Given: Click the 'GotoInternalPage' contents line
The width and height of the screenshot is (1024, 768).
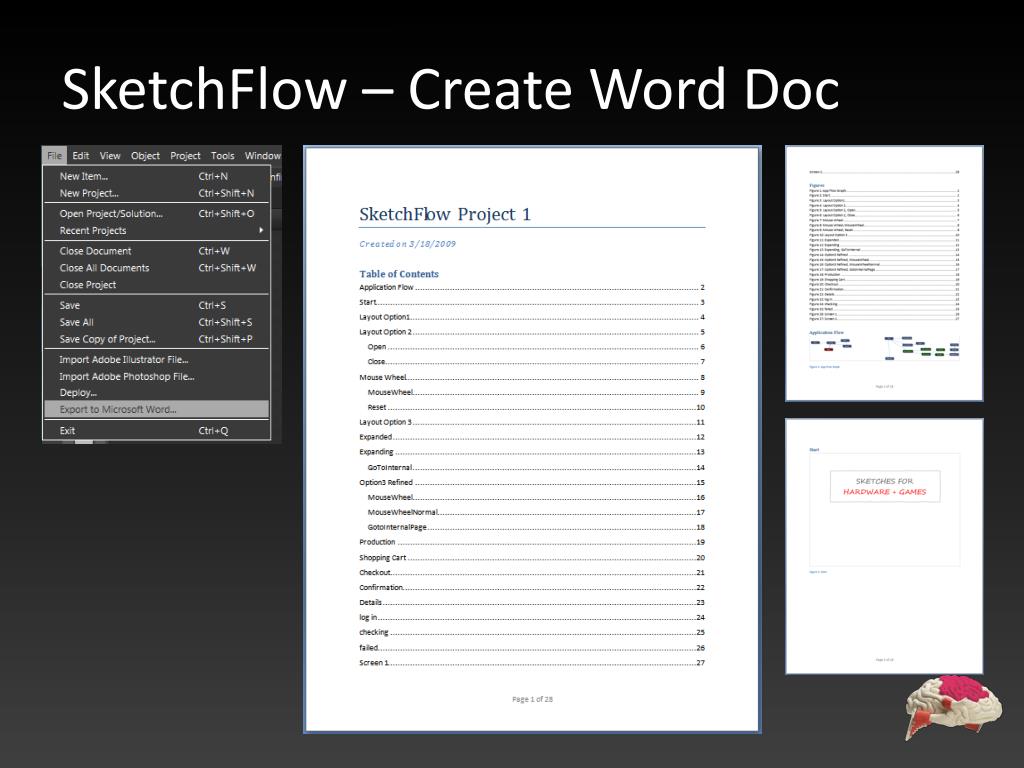Looking at the screenshot, I should (536, 527).
